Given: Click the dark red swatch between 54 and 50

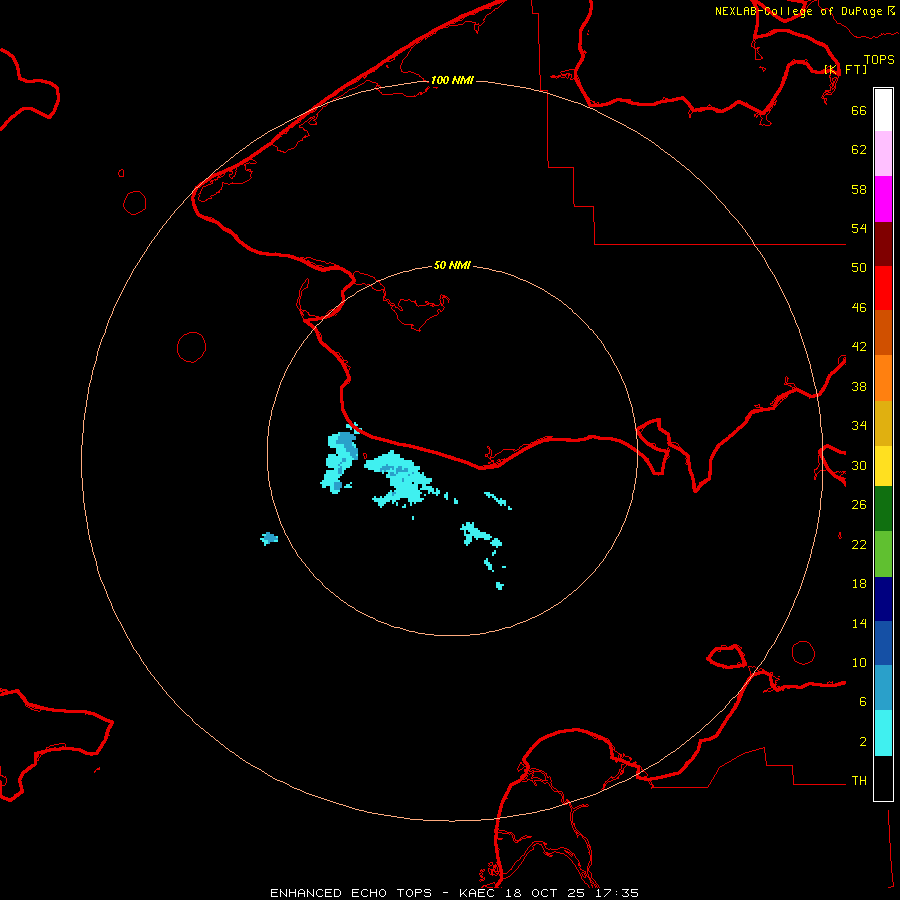Looking at the screenshot, I should [883, 243].
